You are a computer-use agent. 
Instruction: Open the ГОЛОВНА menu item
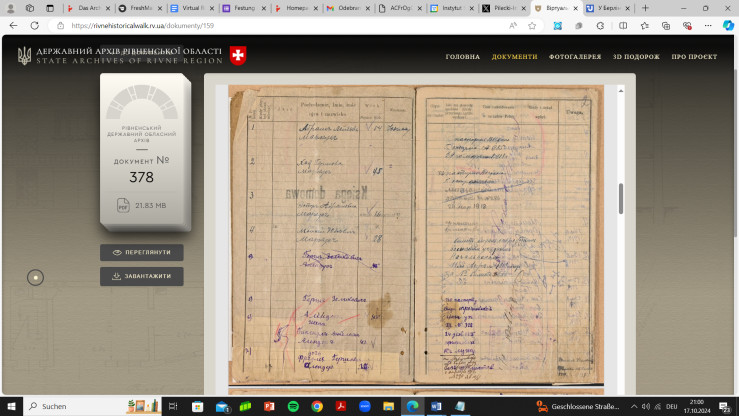[463, 57]
